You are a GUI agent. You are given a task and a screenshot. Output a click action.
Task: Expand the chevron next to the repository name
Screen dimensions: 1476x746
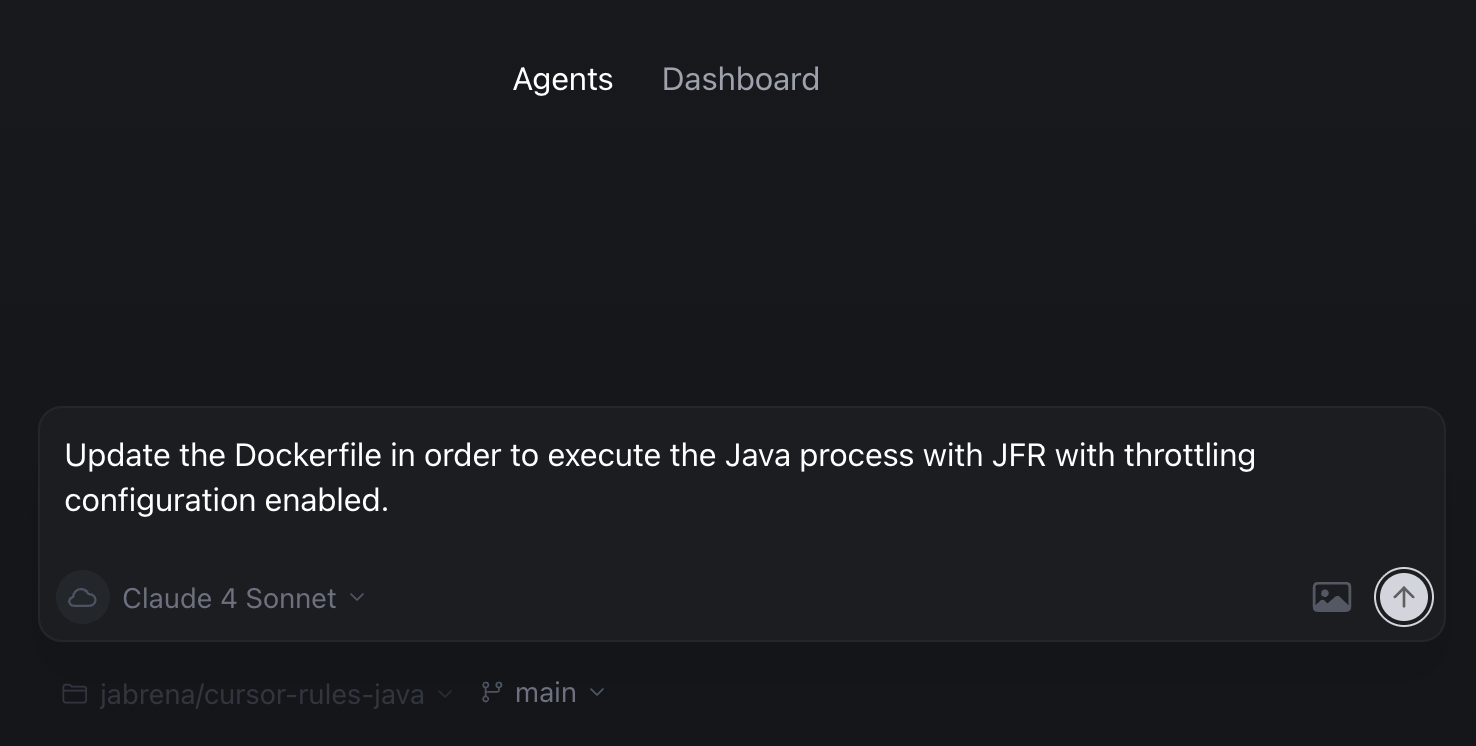pyautogui.click(x=446, y=693)
